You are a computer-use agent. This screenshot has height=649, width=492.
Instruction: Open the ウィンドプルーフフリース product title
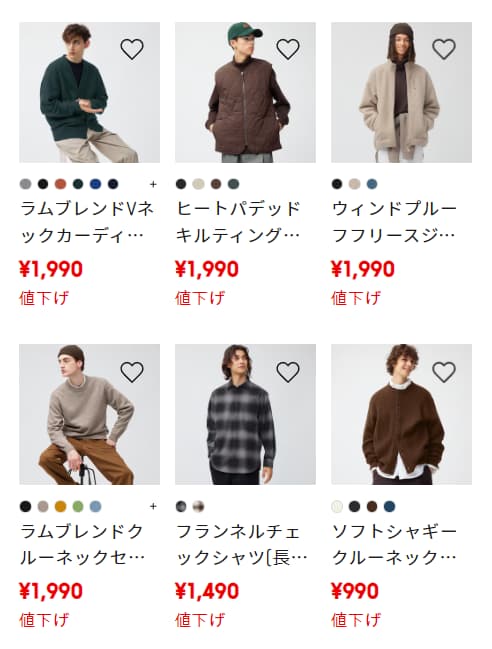(x=394, y=222)
